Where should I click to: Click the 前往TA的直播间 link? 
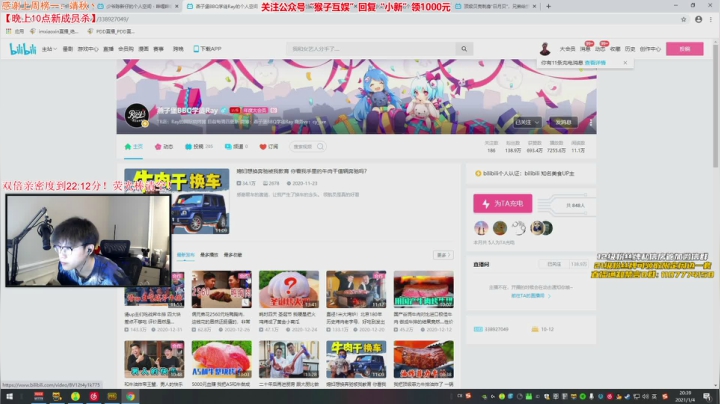530,296
